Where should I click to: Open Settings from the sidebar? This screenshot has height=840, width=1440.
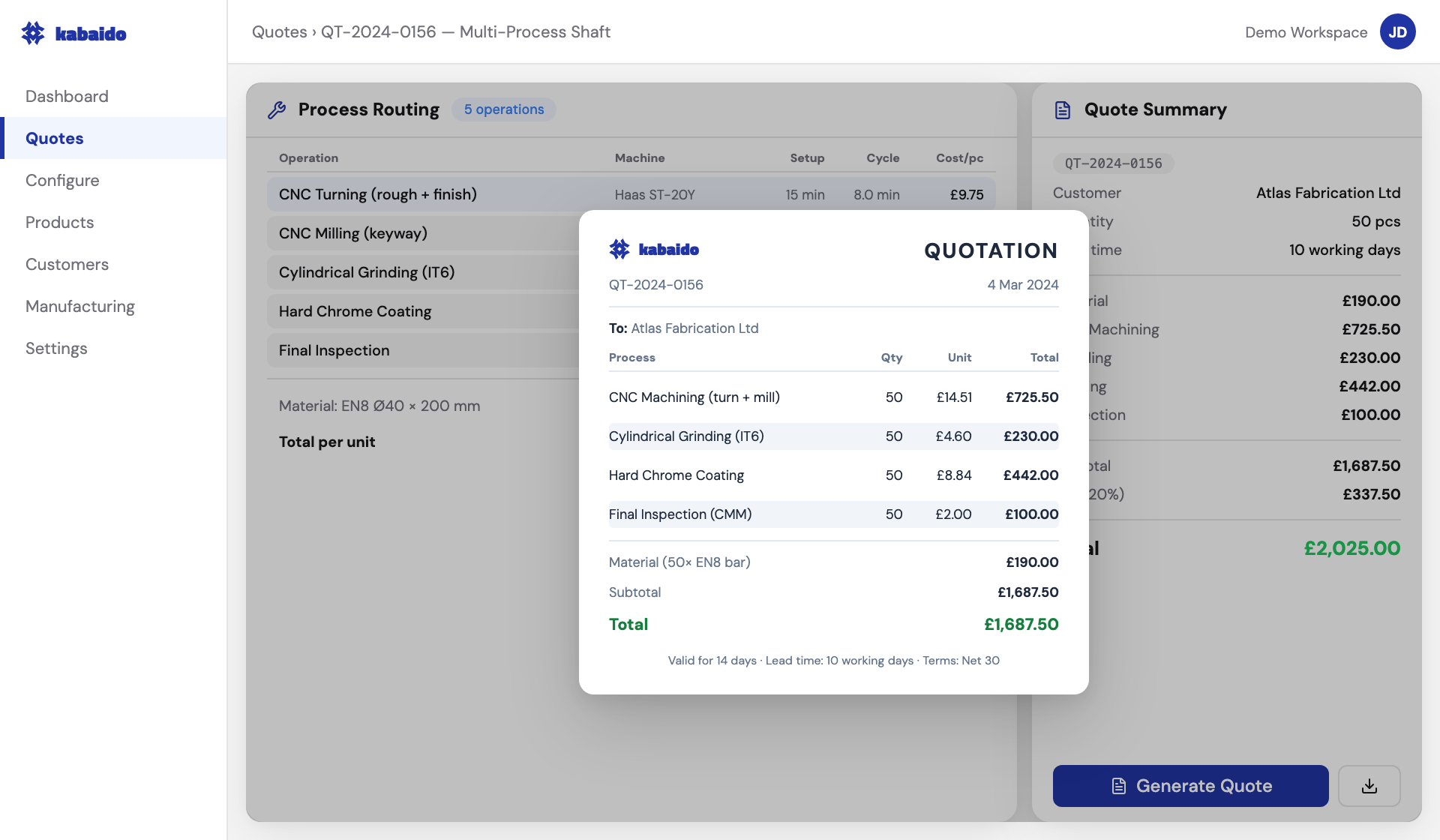pyautogui.click(x=56, y=348)
